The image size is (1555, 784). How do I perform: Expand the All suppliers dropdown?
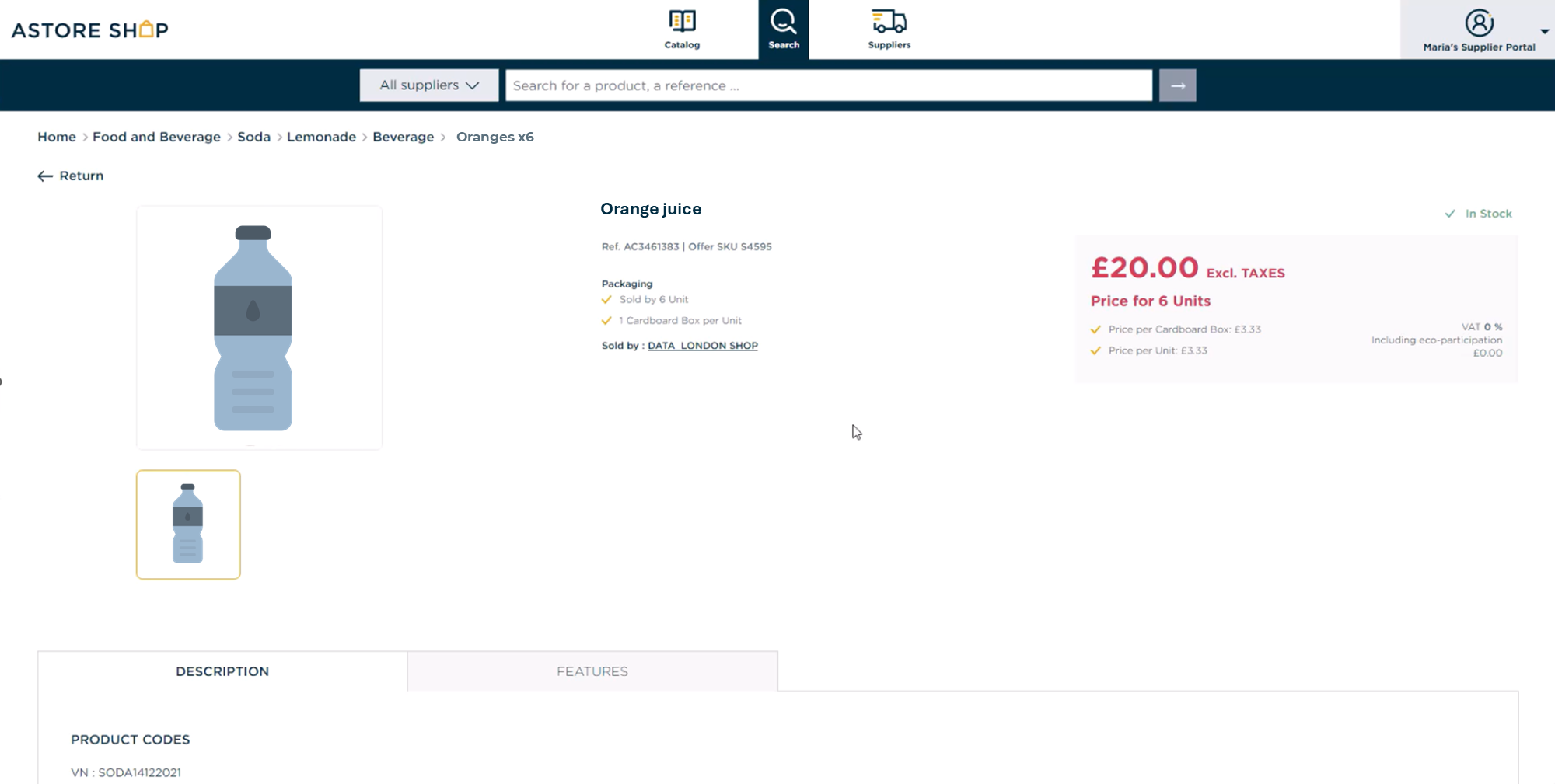[429, 85]
